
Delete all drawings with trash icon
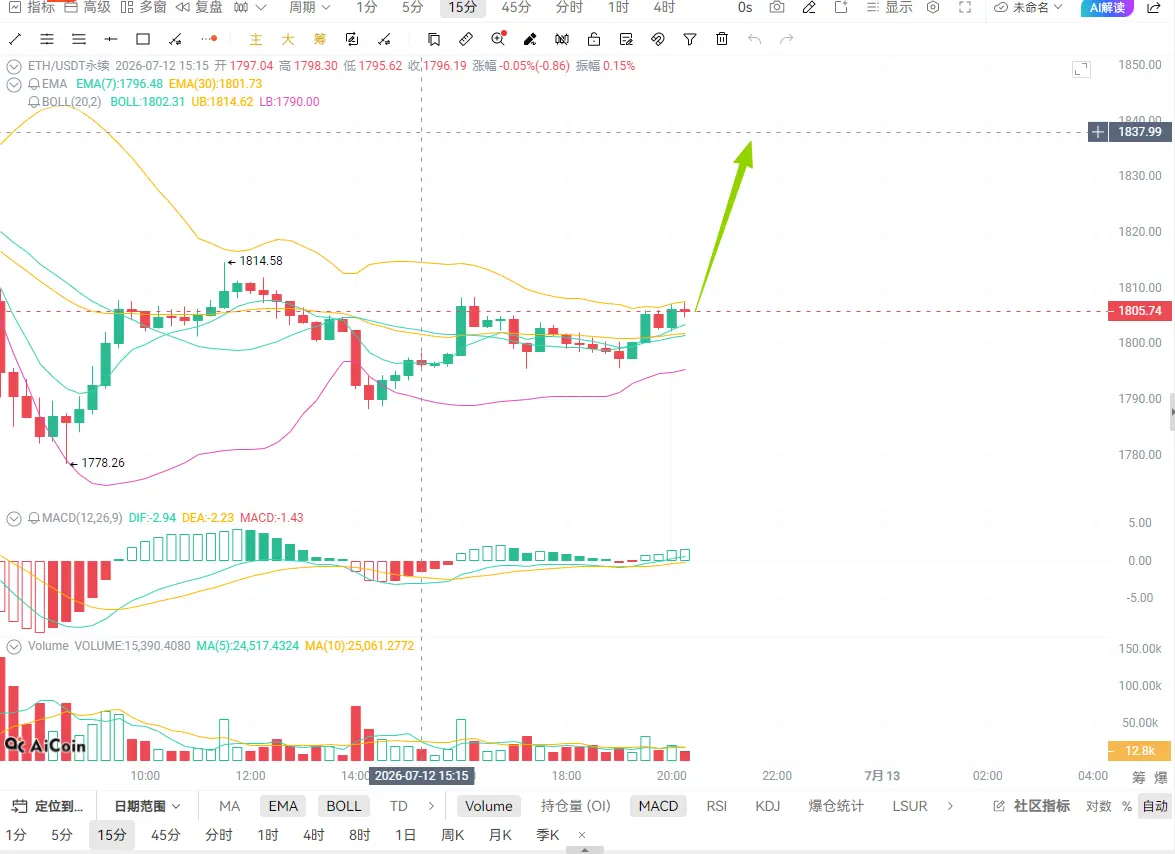tap(722, 39)
